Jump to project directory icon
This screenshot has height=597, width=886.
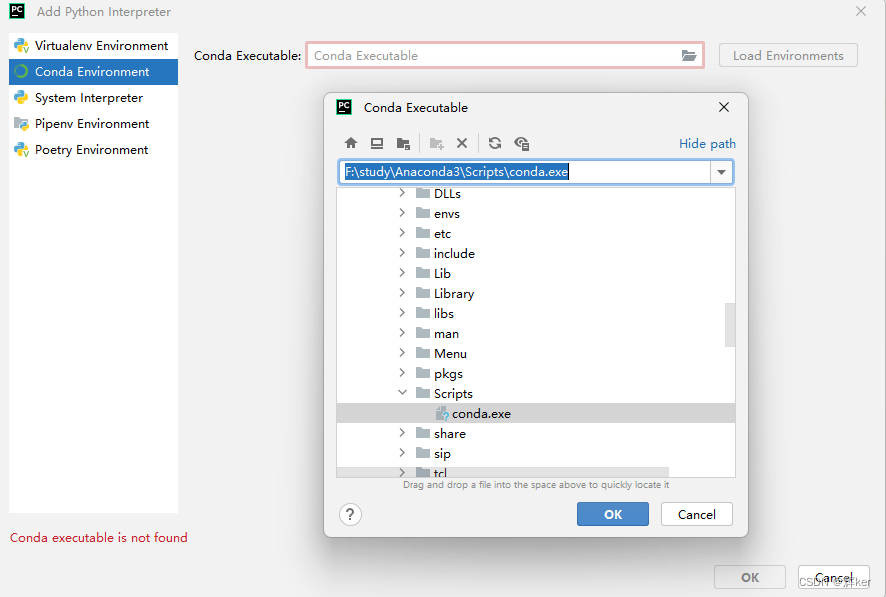click(403, 143)
